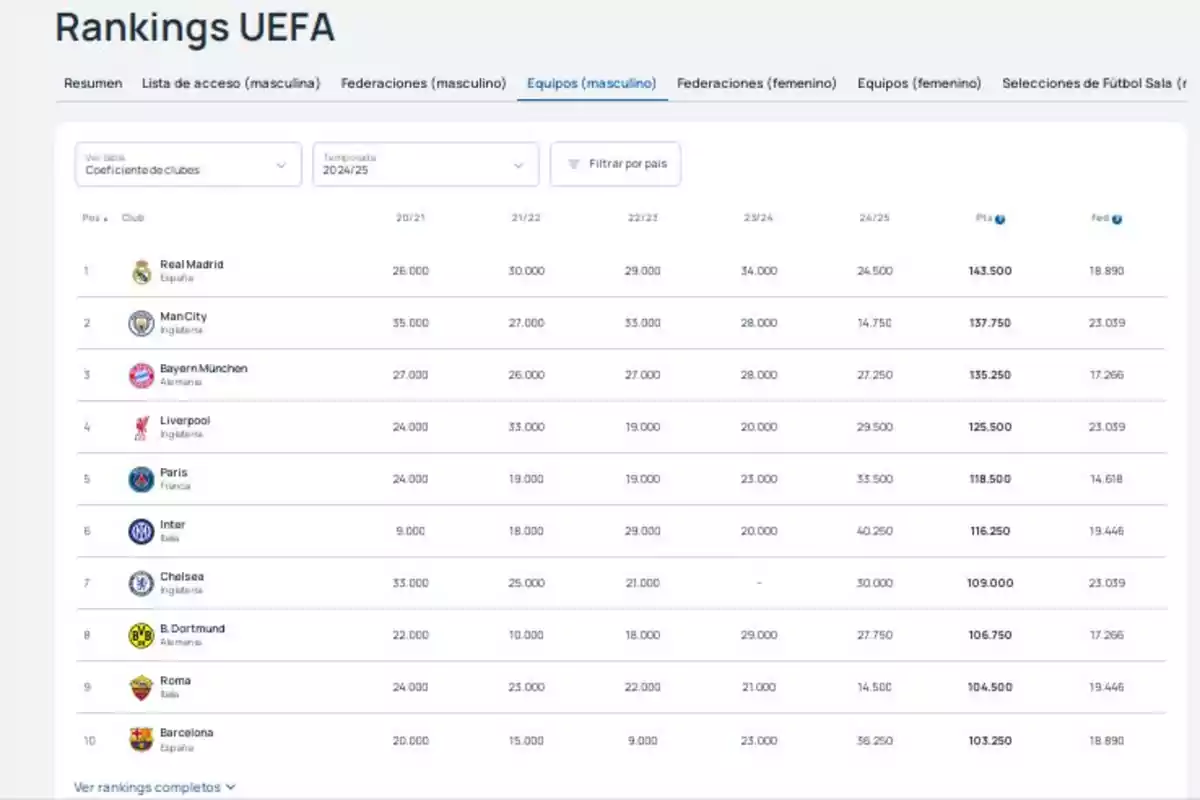Click ManCity's total 137.750
Image resolution: width=1200 pixels, height=800 pixels.
pos(990,323)
